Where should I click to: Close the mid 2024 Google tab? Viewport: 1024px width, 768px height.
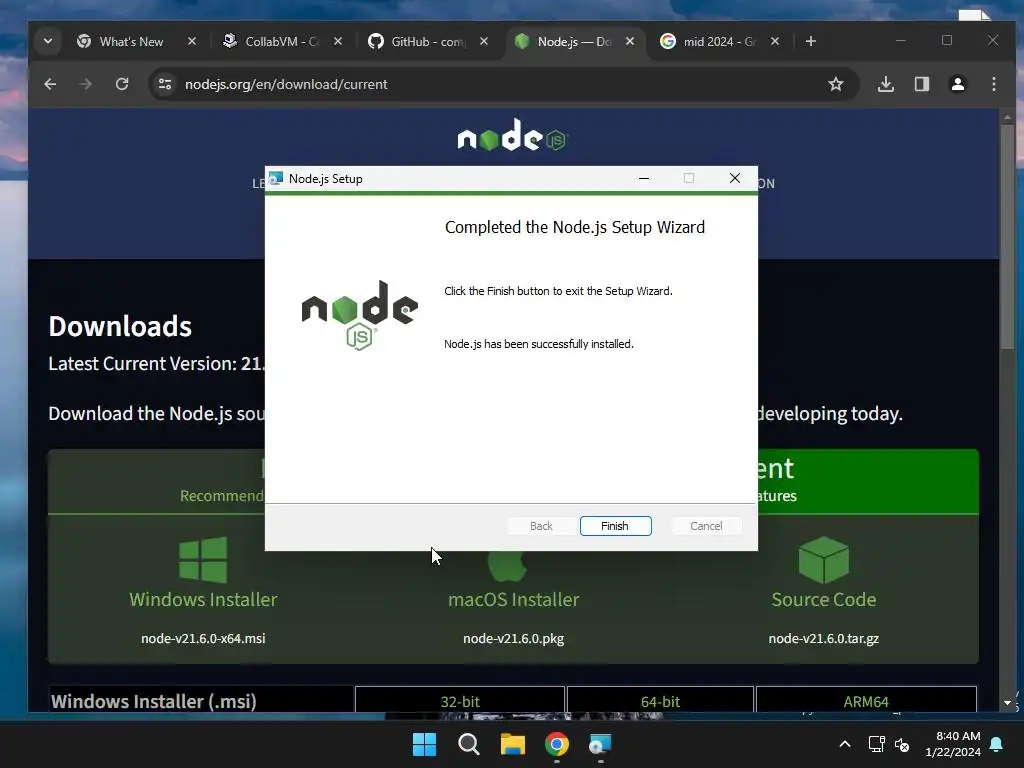click(775, 41)
